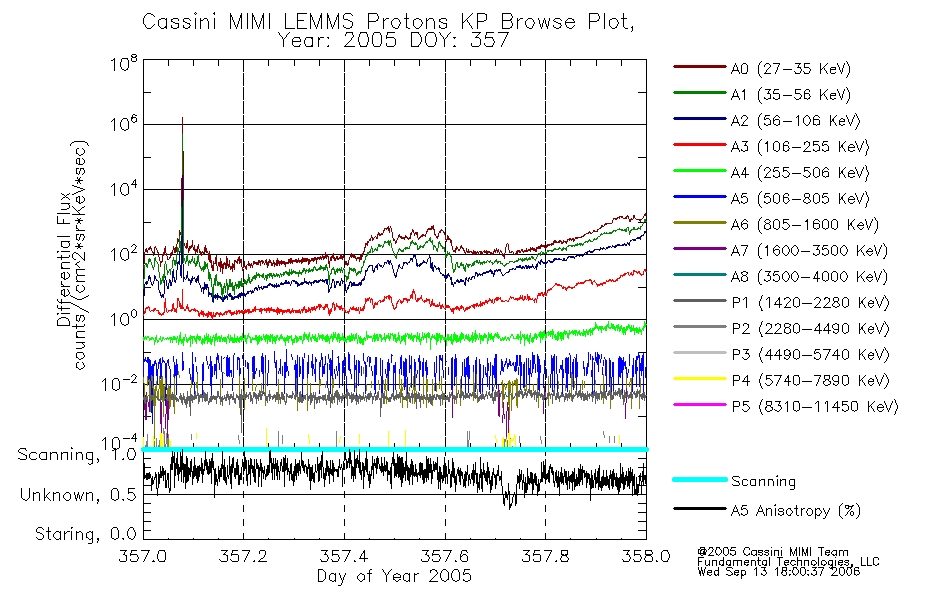
Task: Click the x-axis tick label 357.2
Action: [244, 556]
